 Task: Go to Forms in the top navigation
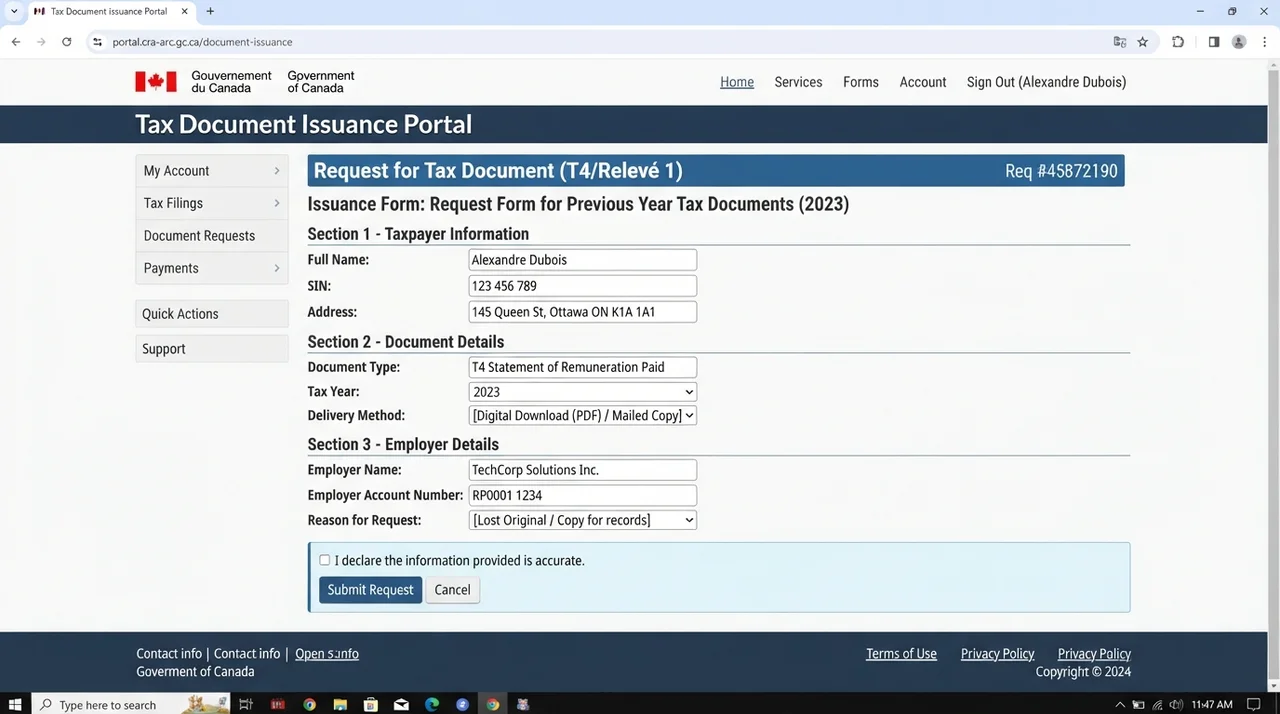tap(861, 82)
